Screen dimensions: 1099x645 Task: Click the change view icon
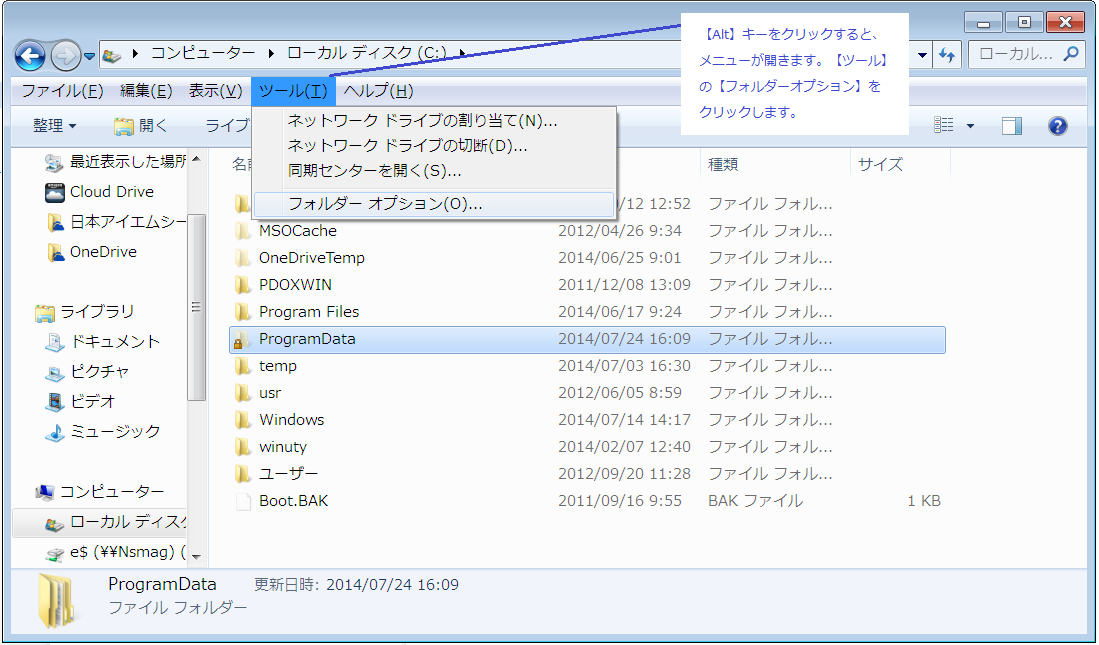(943, 126)
